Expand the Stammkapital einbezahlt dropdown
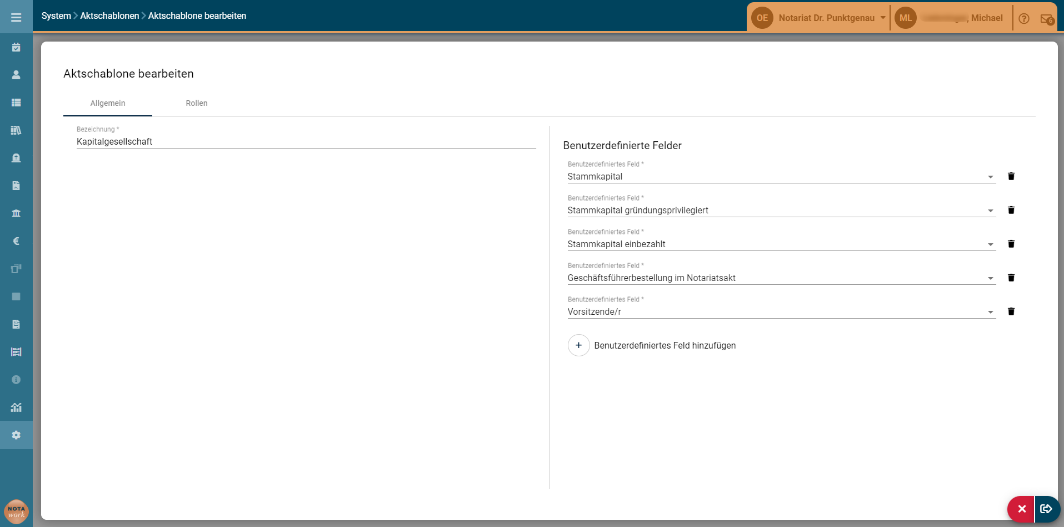This screenshot has height=527, width=1064. pyautogui.click(x=991, y=245)
